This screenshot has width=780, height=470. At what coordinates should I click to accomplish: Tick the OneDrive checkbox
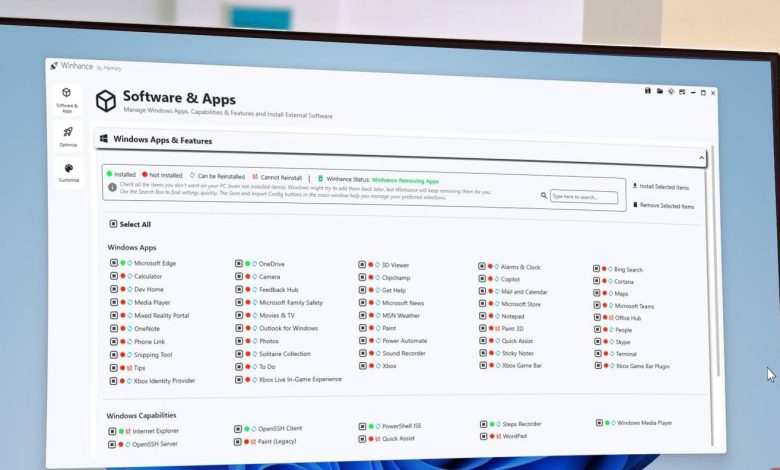click(x=238, y=264)
